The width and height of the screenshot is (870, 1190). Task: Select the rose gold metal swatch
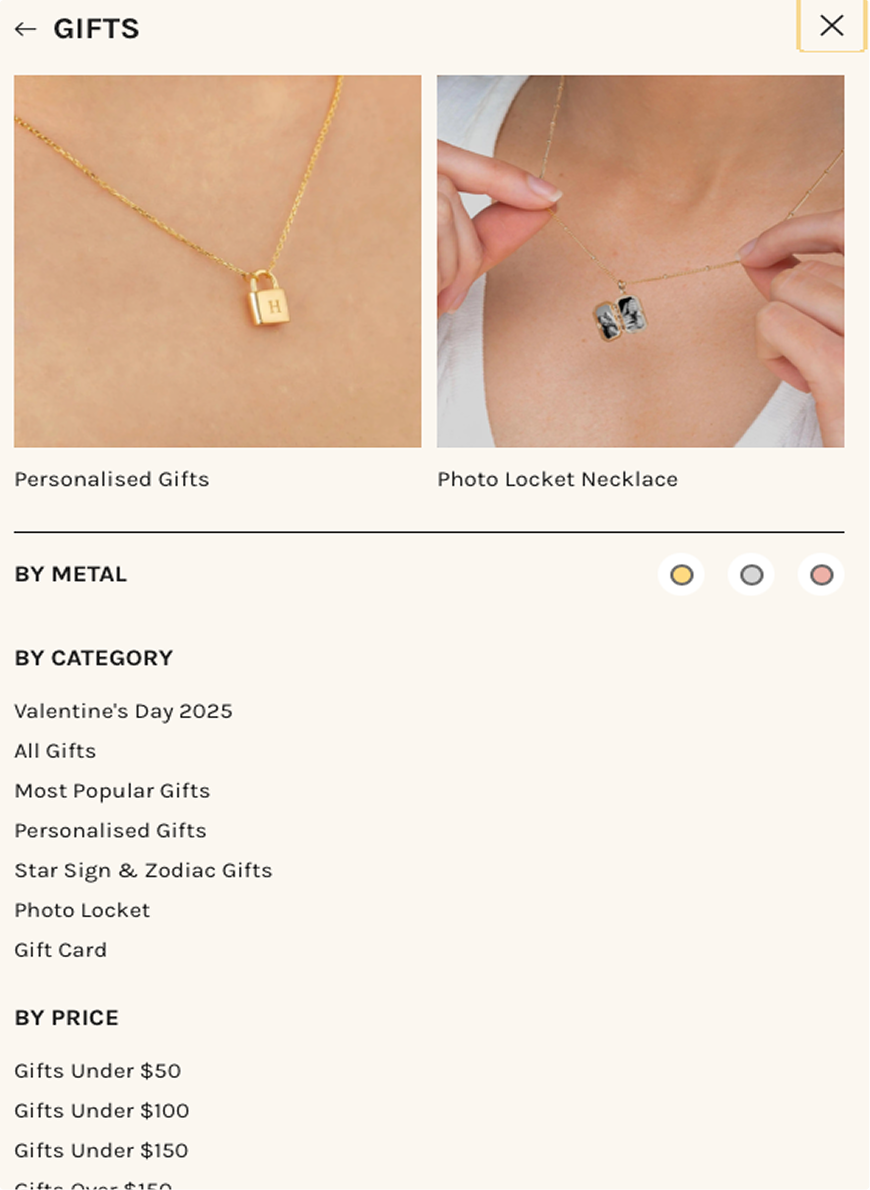[821, 575]
